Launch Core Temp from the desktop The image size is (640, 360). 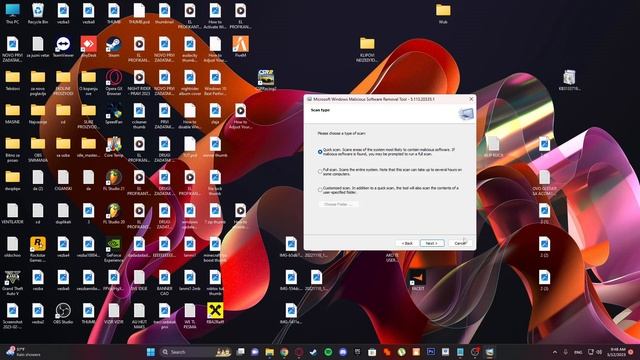tap(114, 147)
